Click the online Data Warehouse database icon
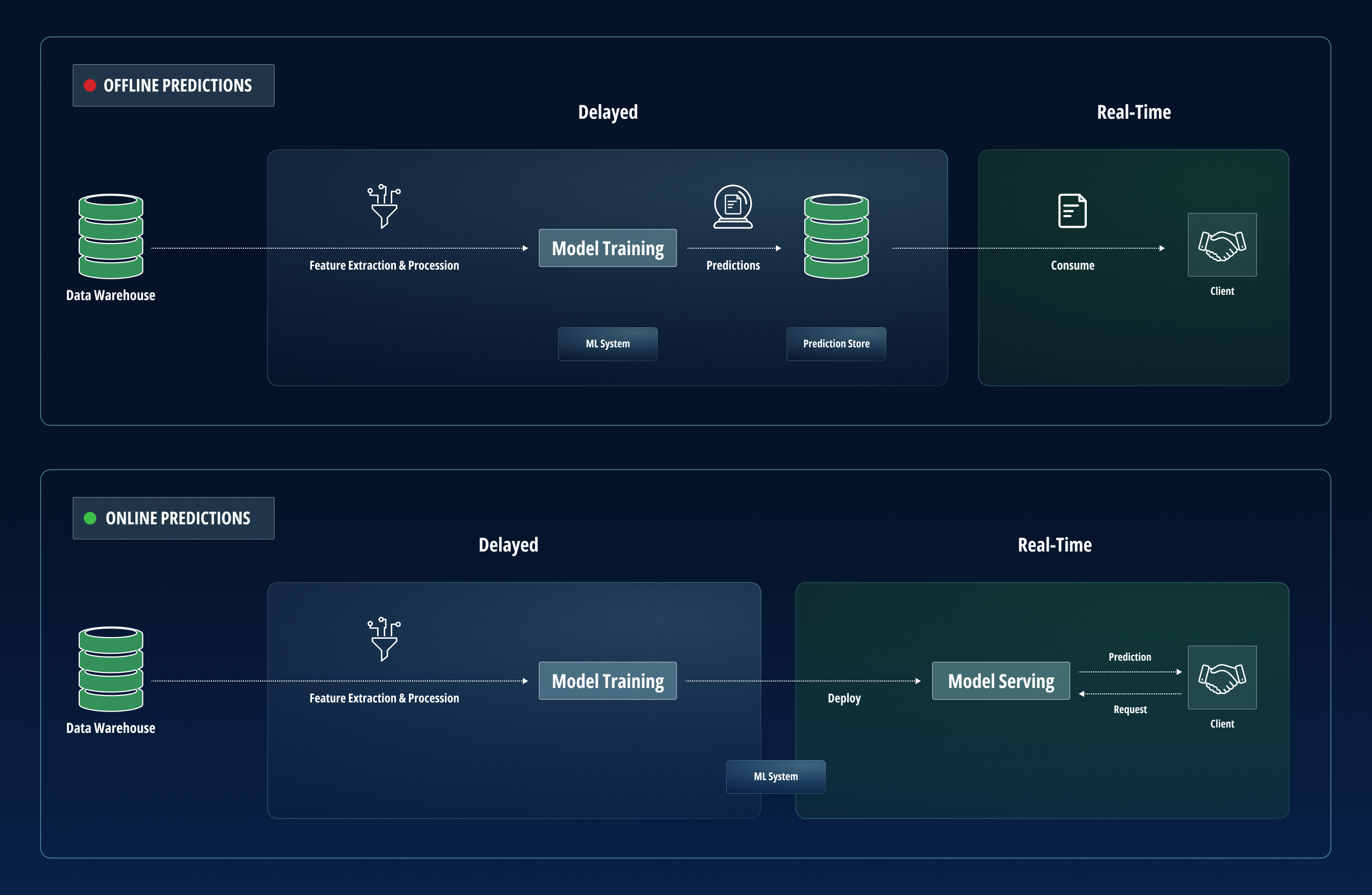This screenshot has height=895, width=1372. pos(111,669)
